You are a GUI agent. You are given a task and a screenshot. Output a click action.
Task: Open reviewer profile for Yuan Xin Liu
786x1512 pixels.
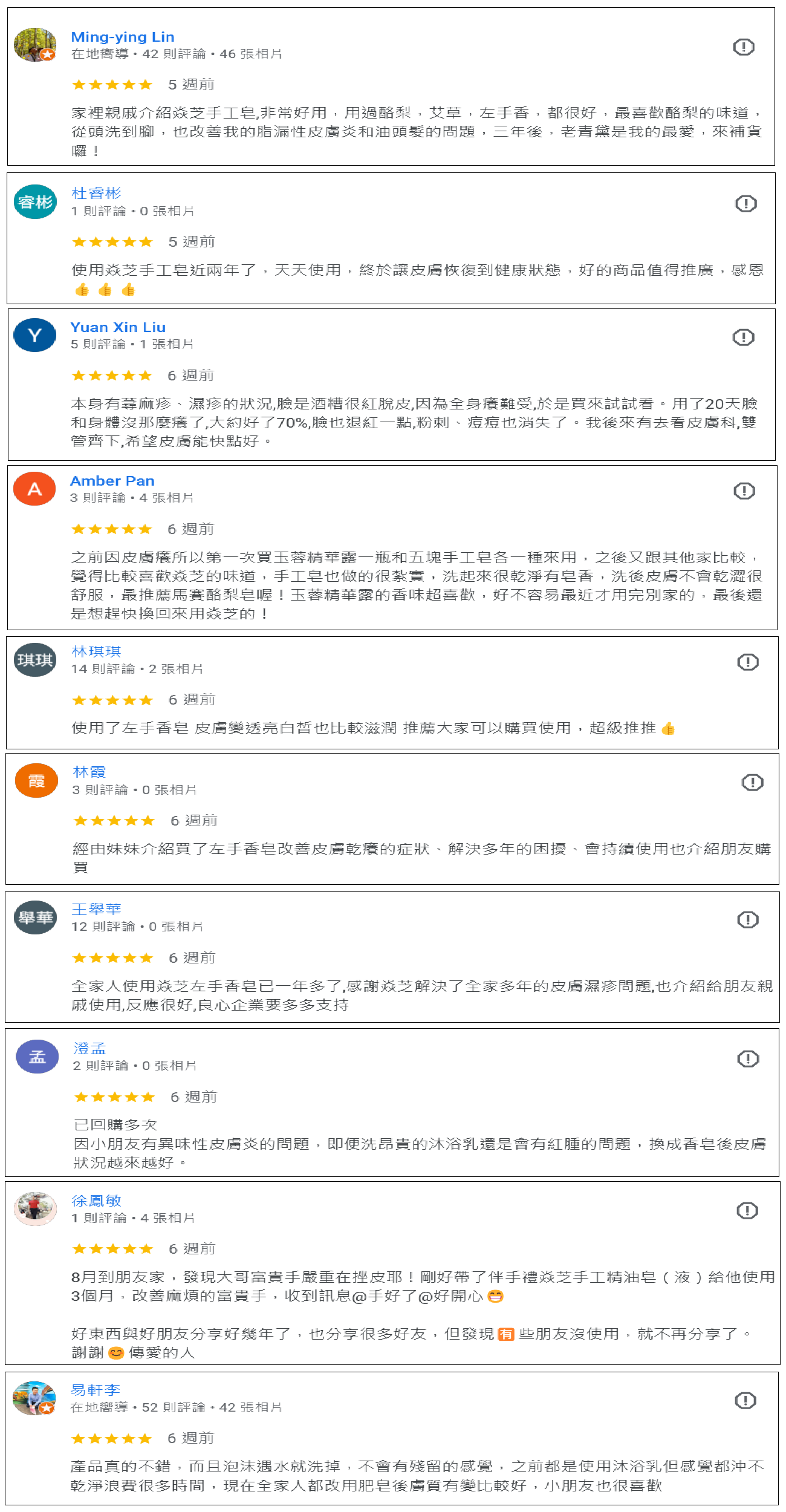[x=118, y=327]
